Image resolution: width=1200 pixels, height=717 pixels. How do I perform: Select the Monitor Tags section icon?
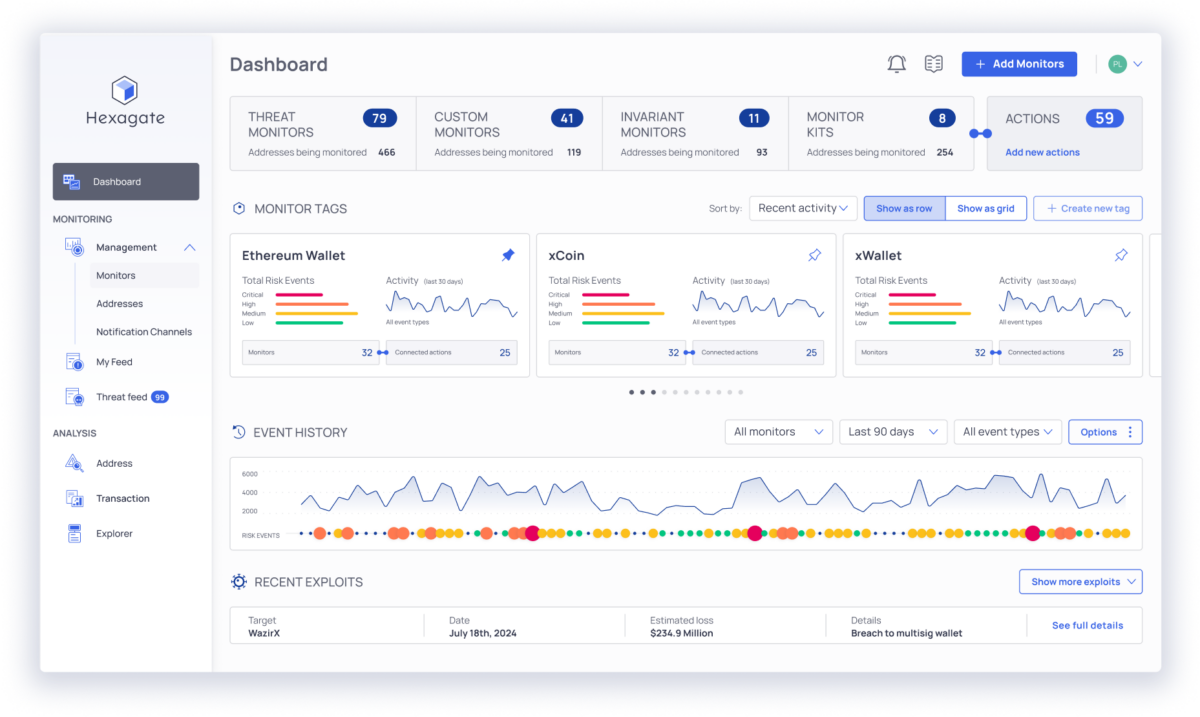tap(238, 208)
